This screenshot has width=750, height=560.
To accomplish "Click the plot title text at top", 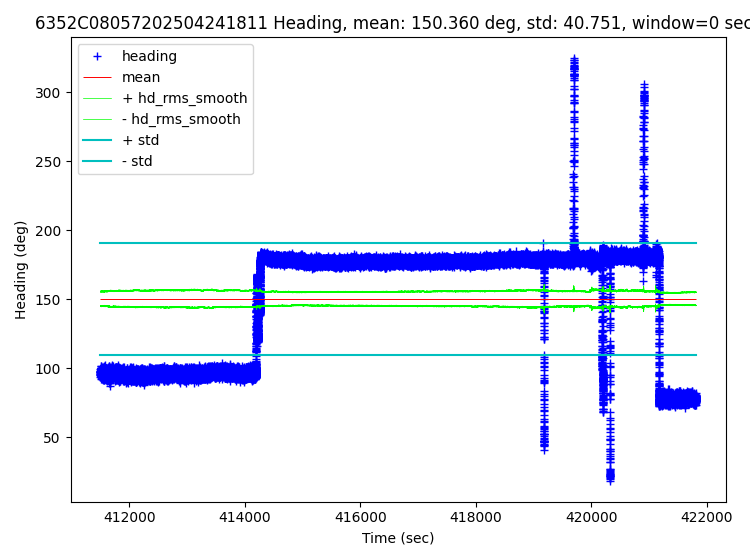I will 391,23.
